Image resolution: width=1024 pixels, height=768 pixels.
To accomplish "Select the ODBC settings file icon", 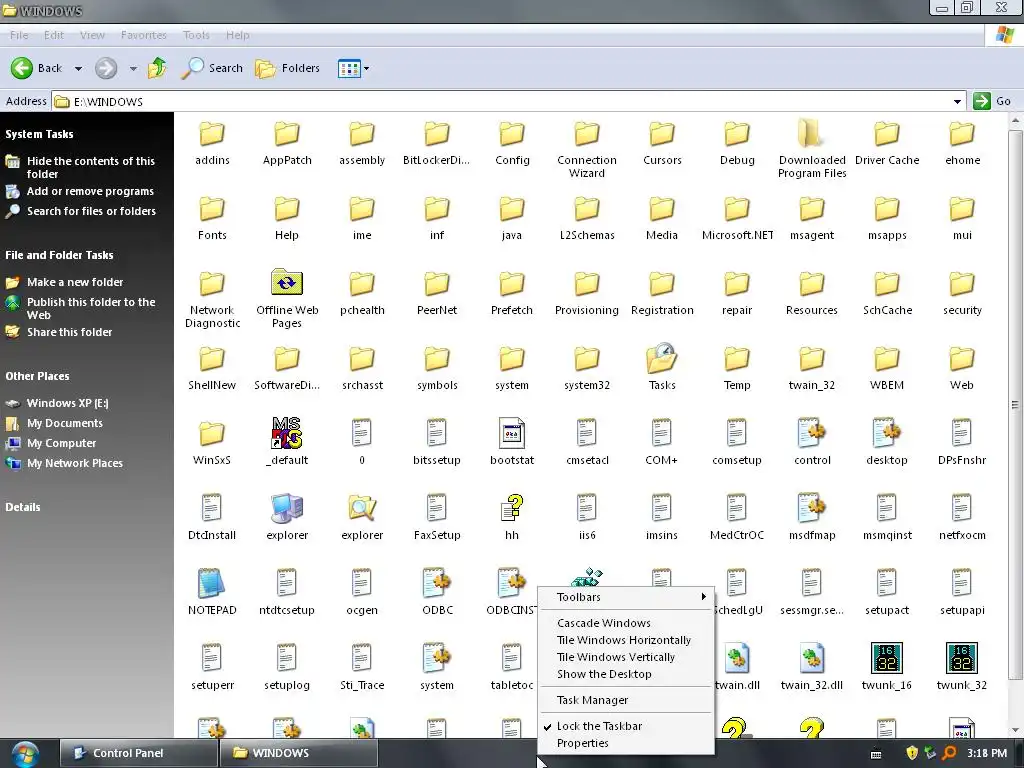I will (x=437, y=583).
